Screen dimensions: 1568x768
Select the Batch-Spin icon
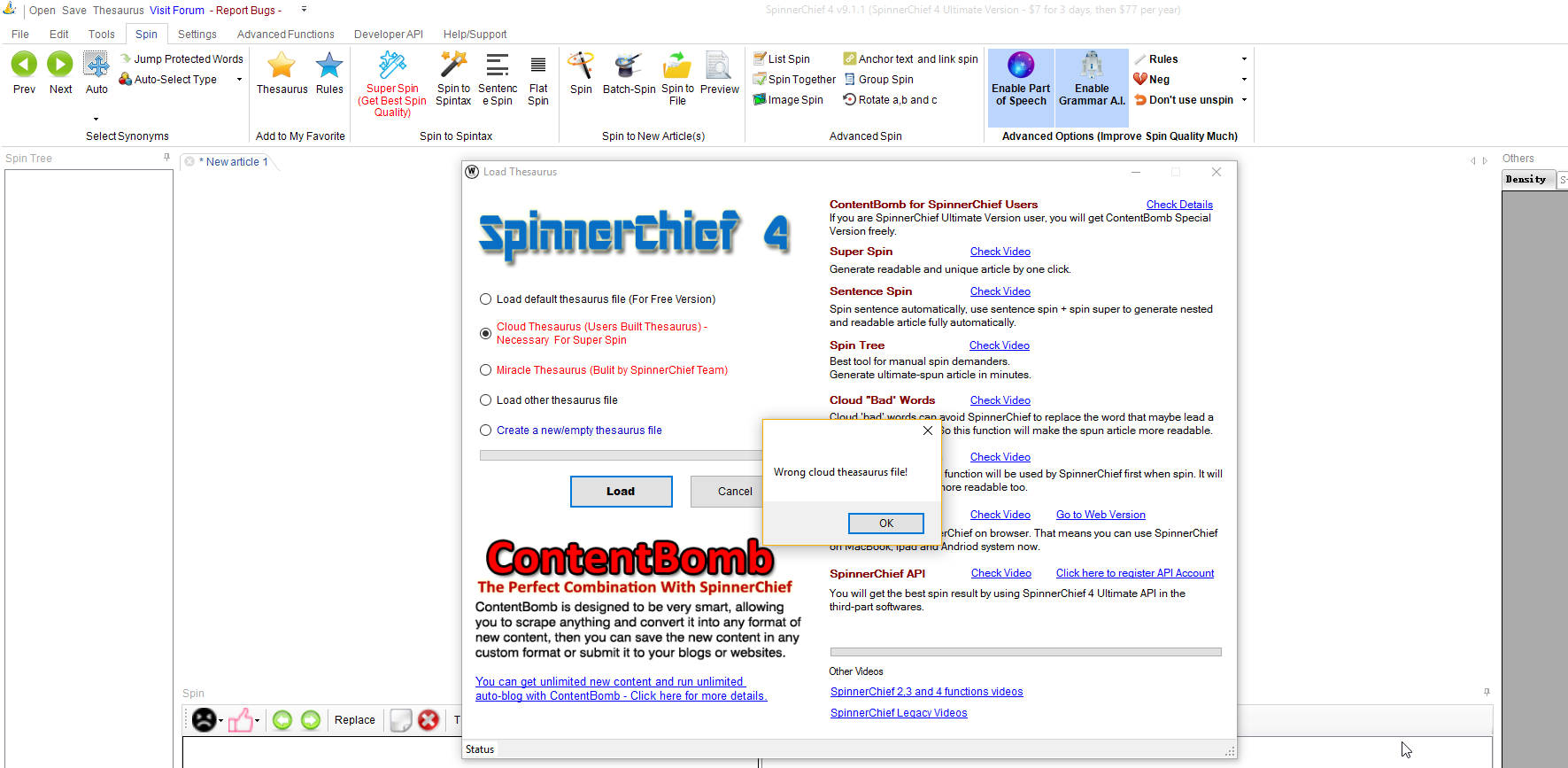click(x=629, y=66)
